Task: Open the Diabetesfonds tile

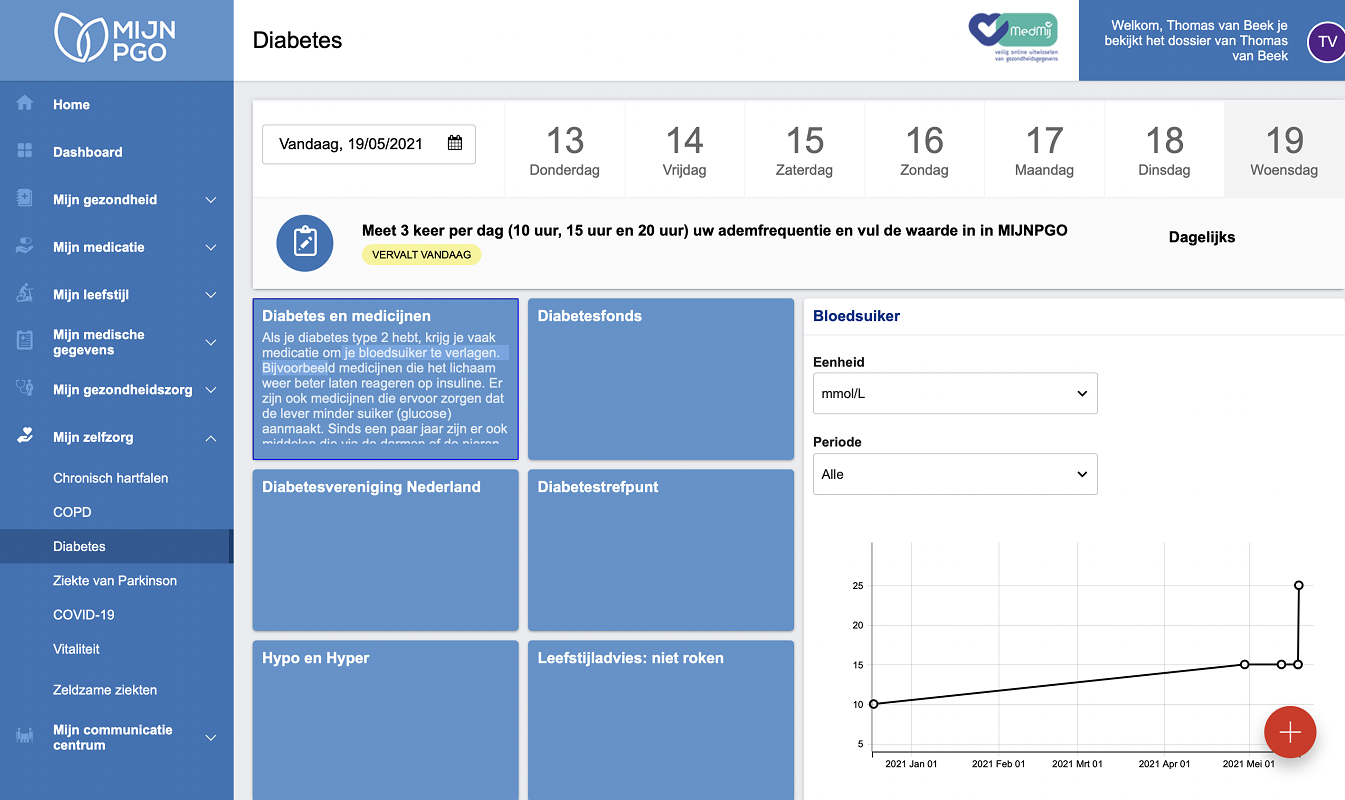Action: (660, 379)
